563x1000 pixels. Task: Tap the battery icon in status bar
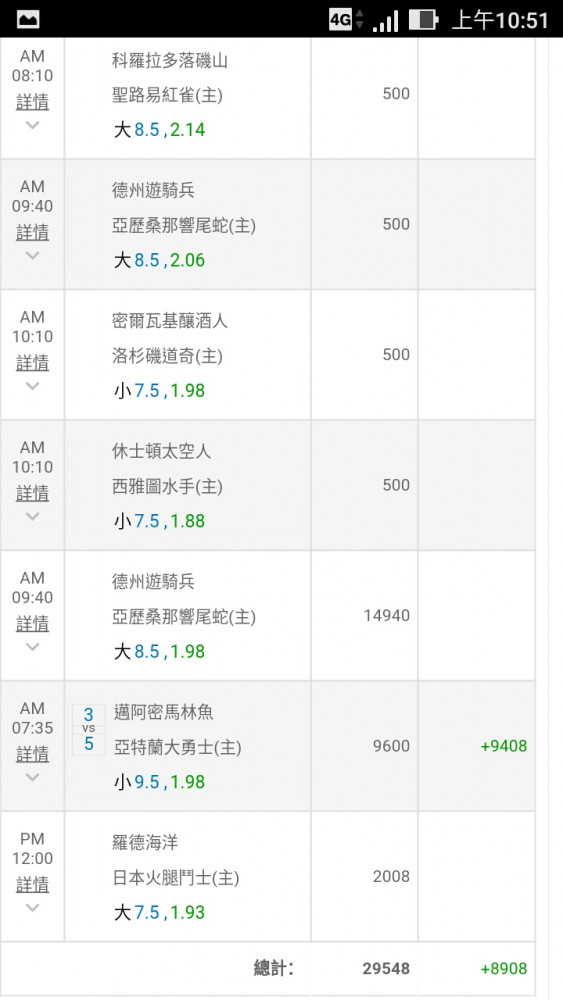[x=423, y=19]
